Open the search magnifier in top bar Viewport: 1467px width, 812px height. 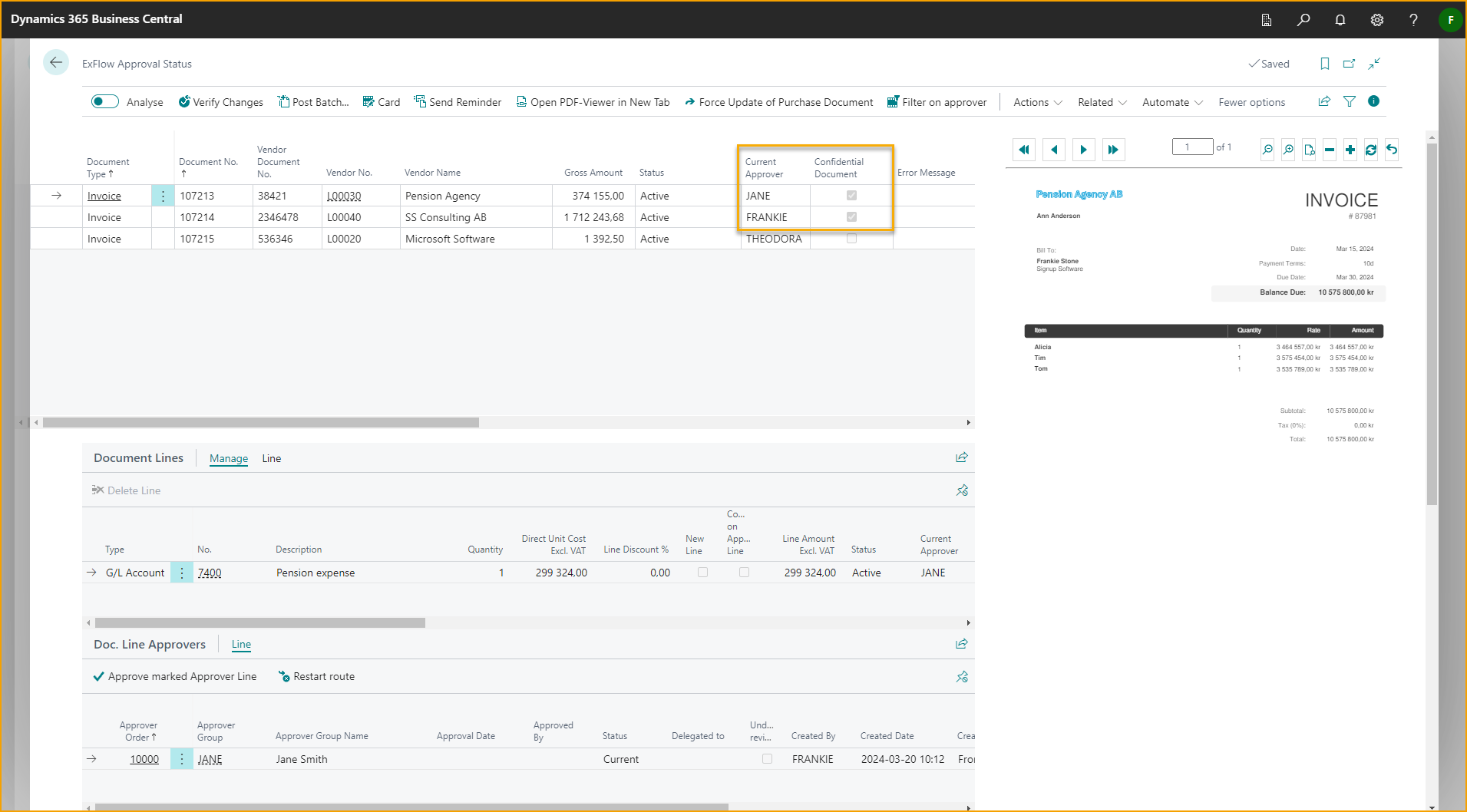point(1303,19)
